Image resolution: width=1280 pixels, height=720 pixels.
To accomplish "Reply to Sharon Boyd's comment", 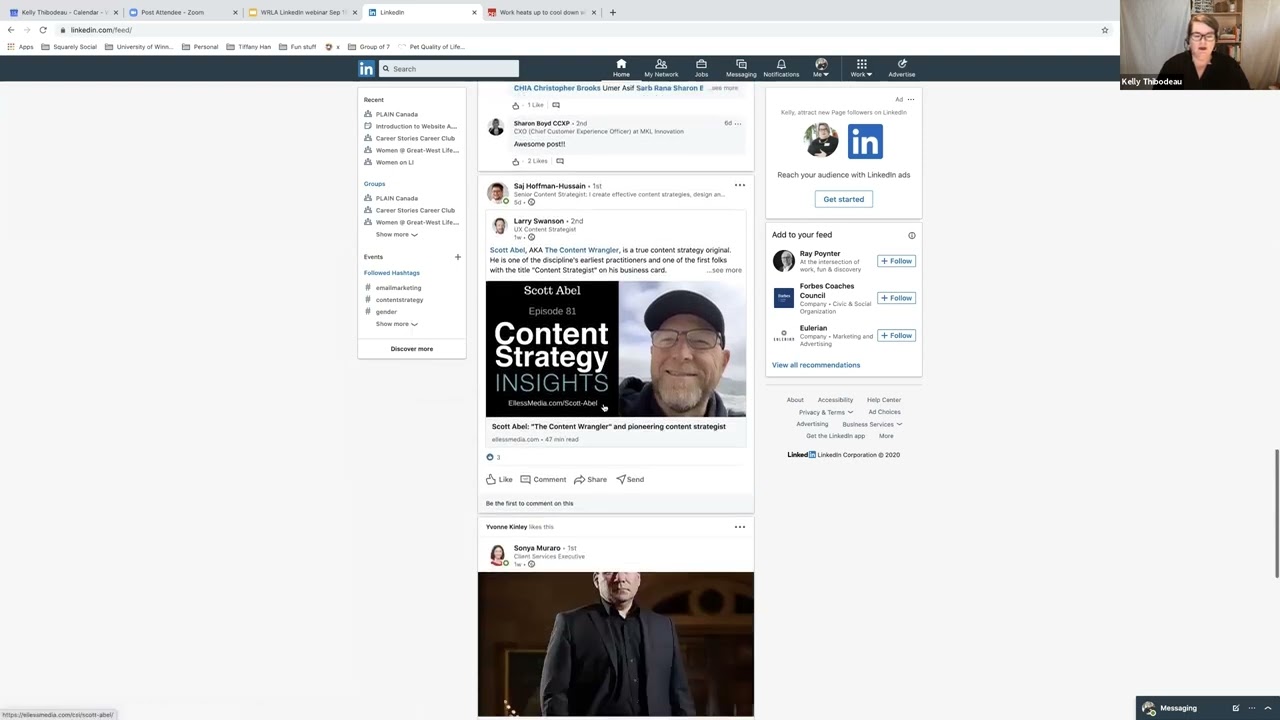I will click(x=560, y=161).
